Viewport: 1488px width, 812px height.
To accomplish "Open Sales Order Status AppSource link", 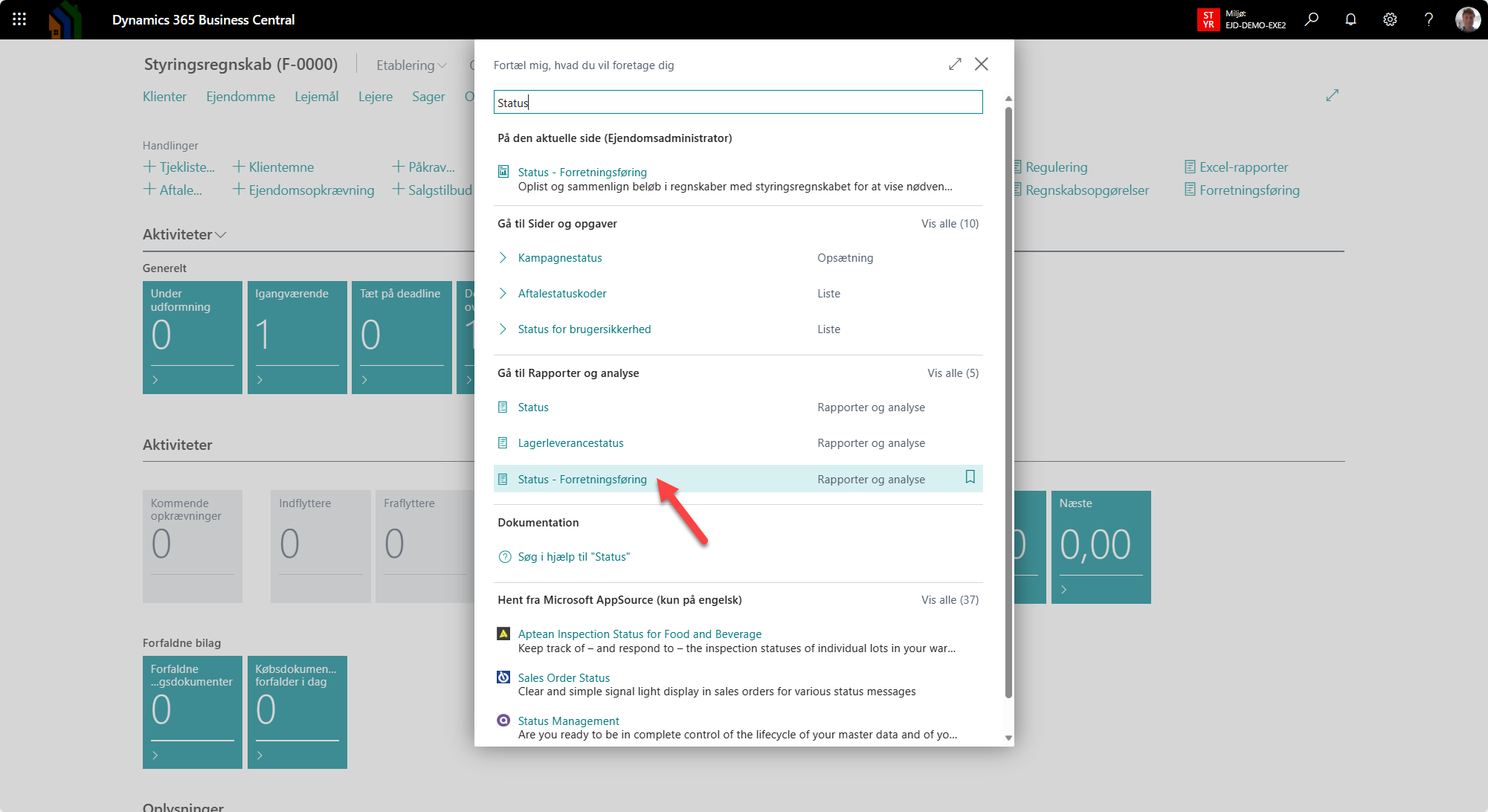I will (x=564, y=677).
